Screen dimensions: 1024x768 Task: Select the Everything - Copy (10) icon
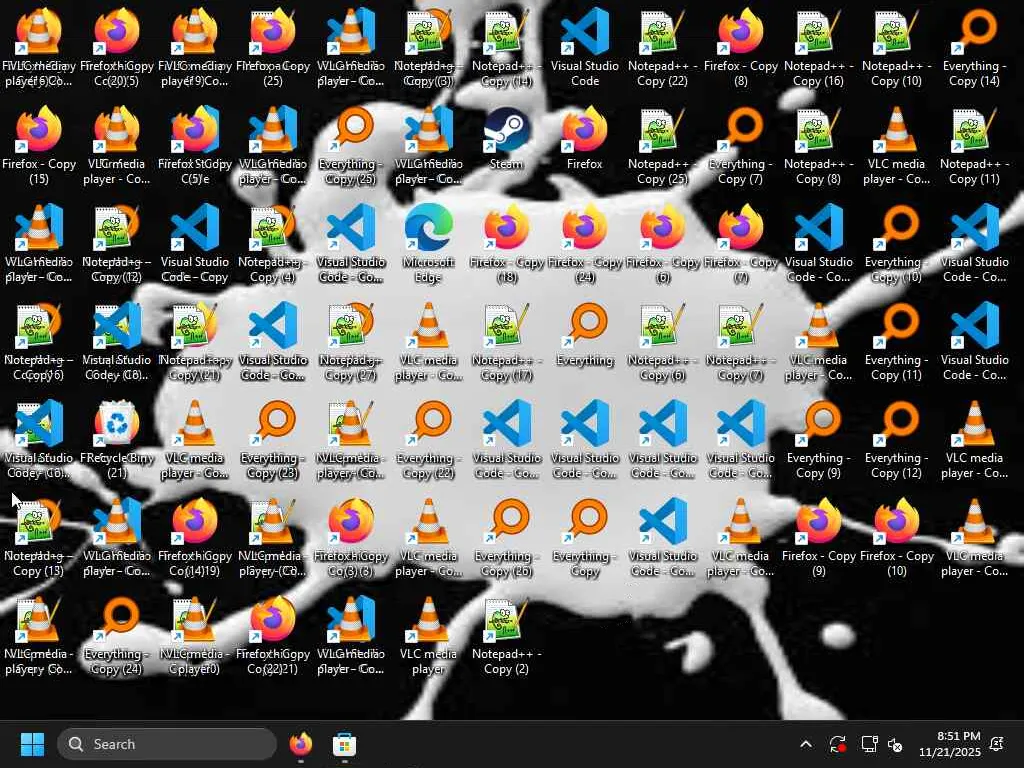(x=897, y=244)
